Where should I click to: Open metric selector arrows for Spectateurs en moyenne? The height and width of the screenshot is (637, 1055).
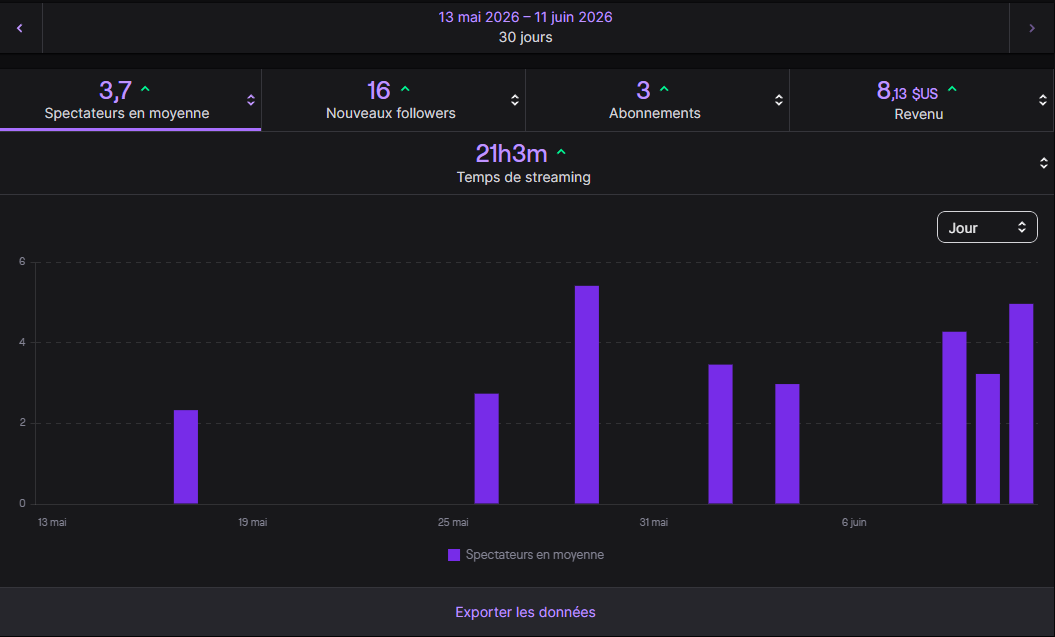click(x=251, y=100)
